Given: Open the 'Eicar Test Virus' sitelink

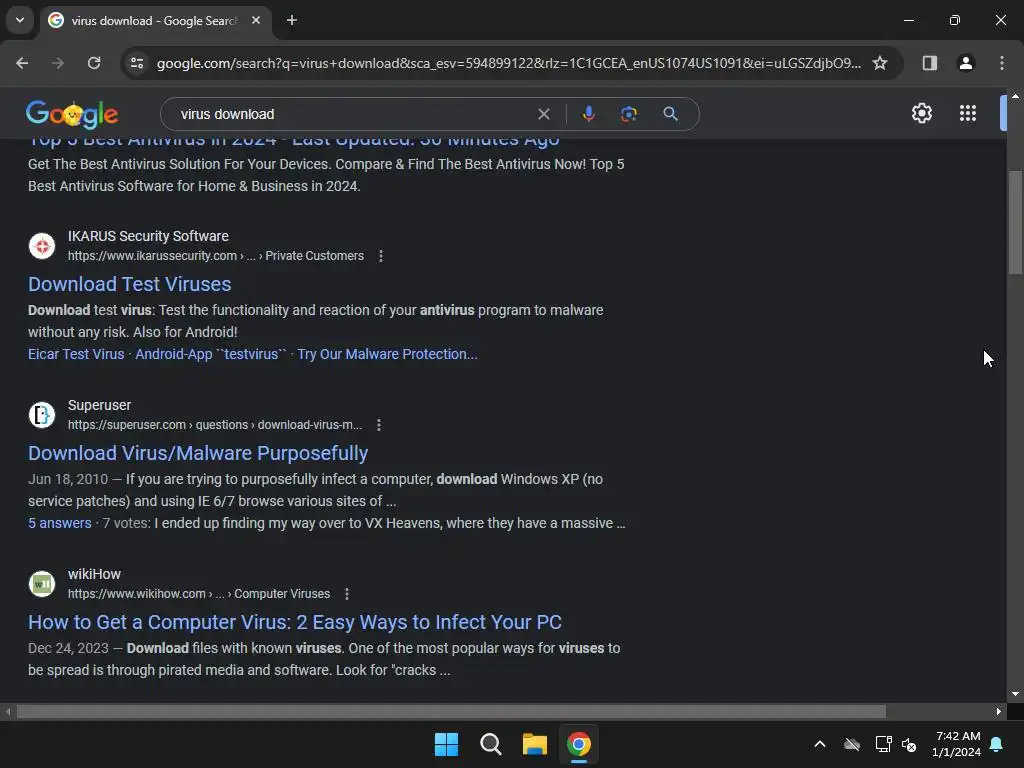Looking at the screenshot, I should pos(76,354).
